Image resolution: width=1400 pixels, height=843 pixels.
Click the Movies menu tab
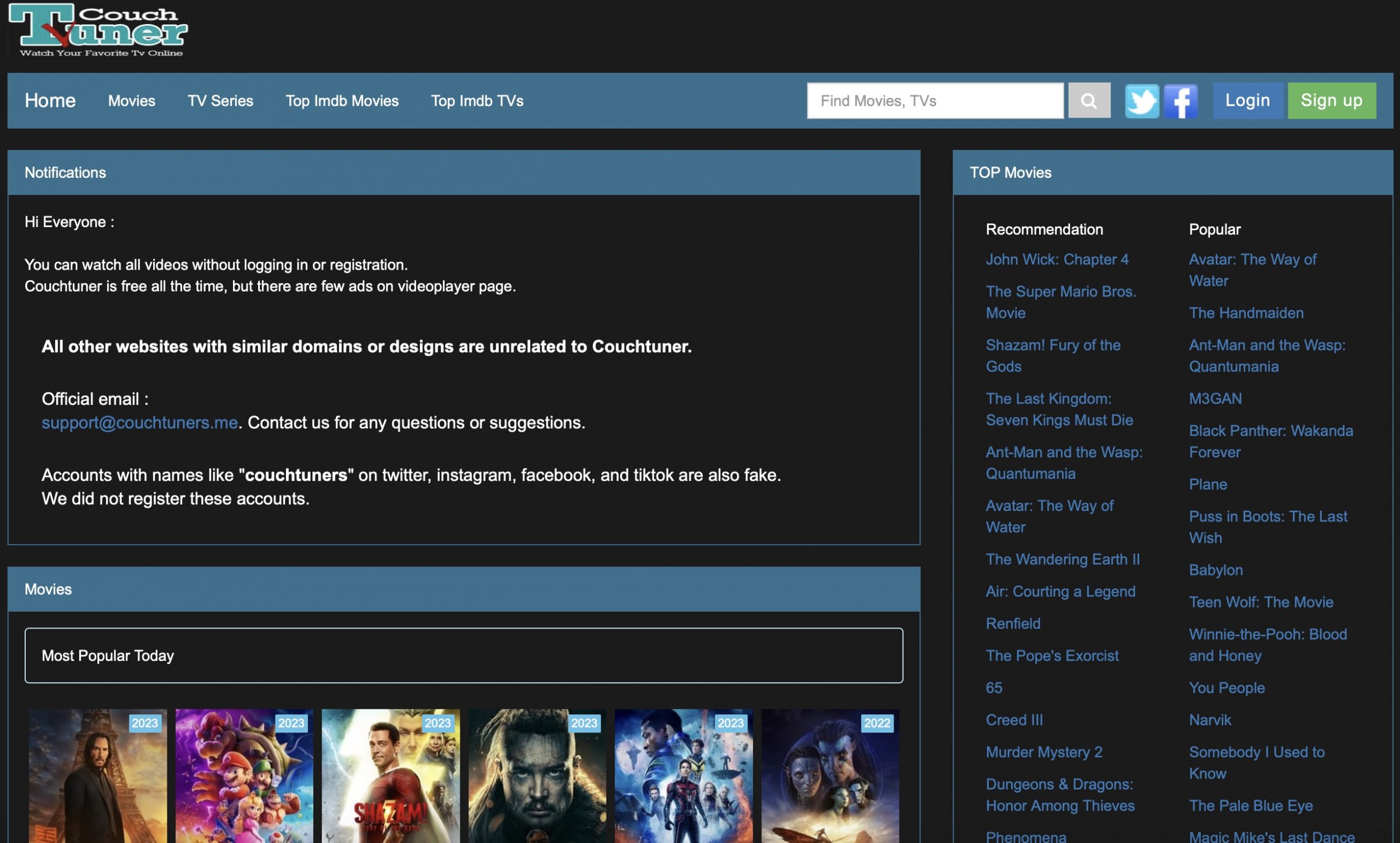click(x=131, y=99)
